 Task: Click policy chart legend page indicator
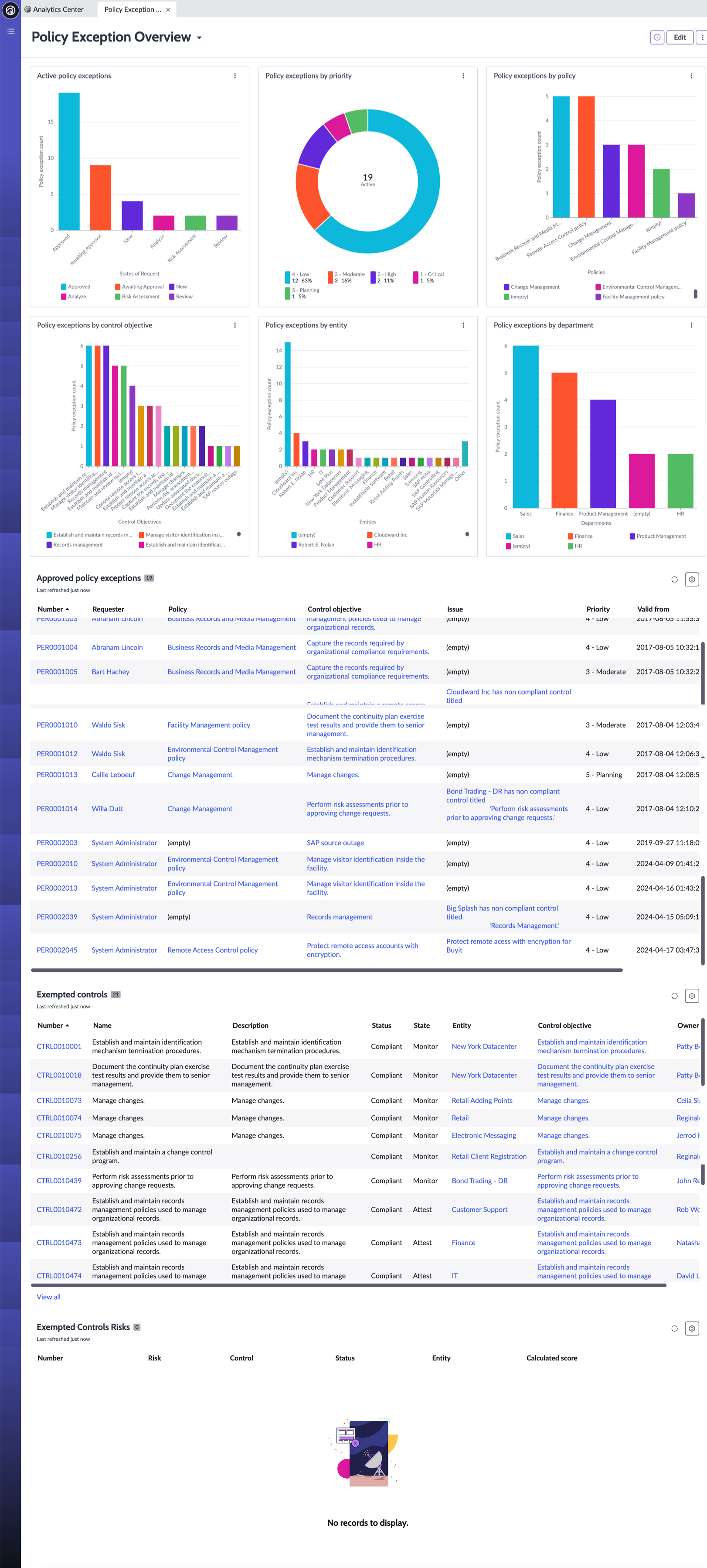point(695,294)
